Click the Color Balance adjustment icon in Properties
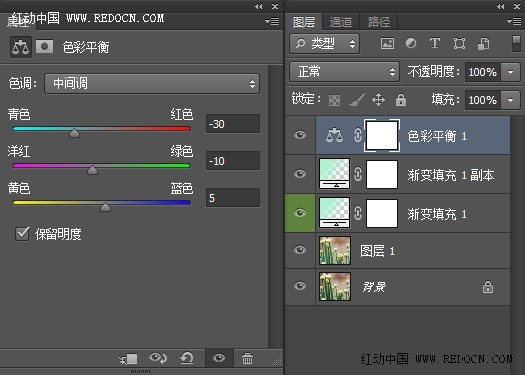525x375 pixels. coord(21,47)
